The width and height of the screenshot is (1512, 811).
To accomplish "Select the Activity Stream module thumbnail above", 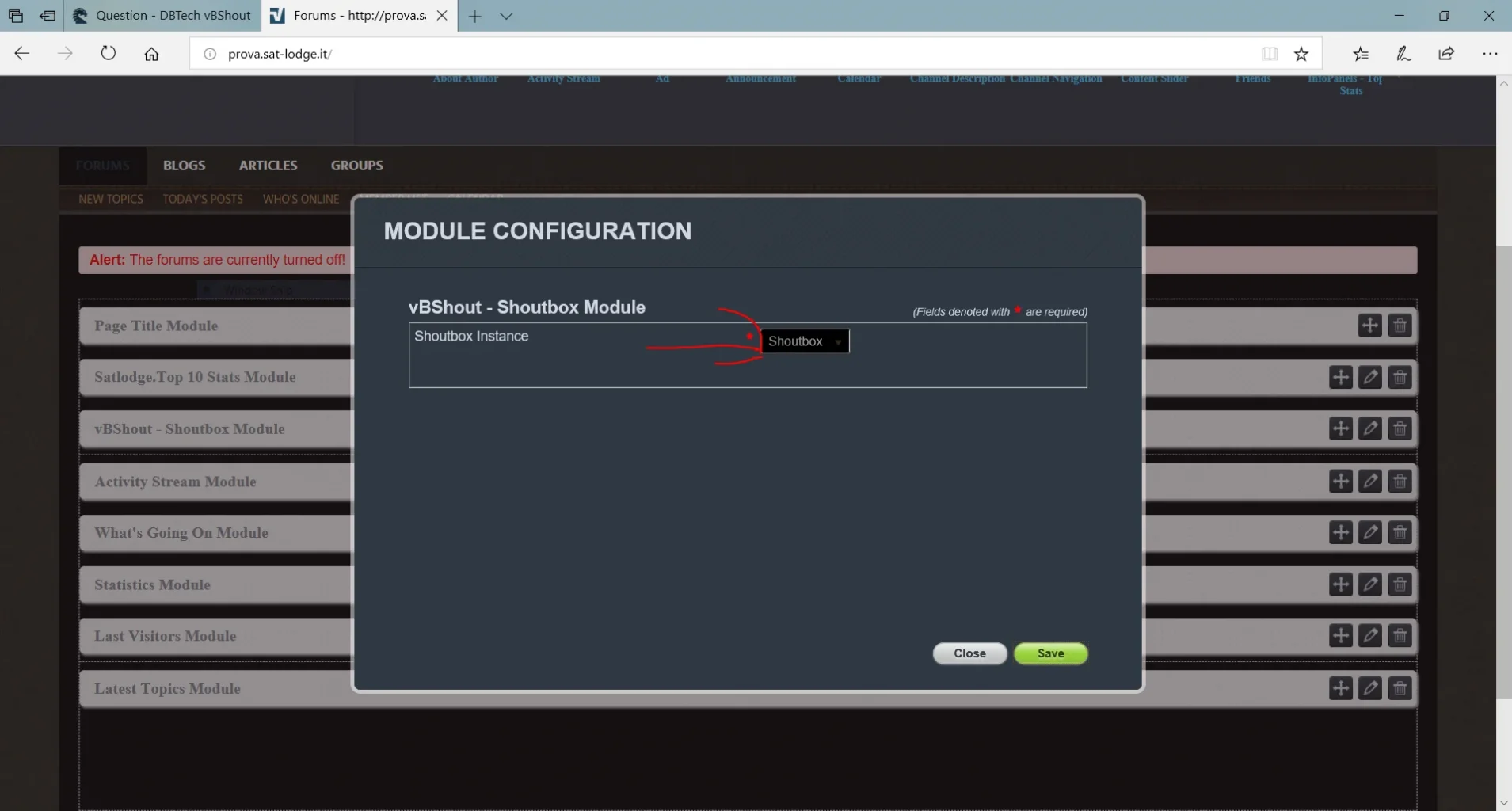I will tap(564, 79).
